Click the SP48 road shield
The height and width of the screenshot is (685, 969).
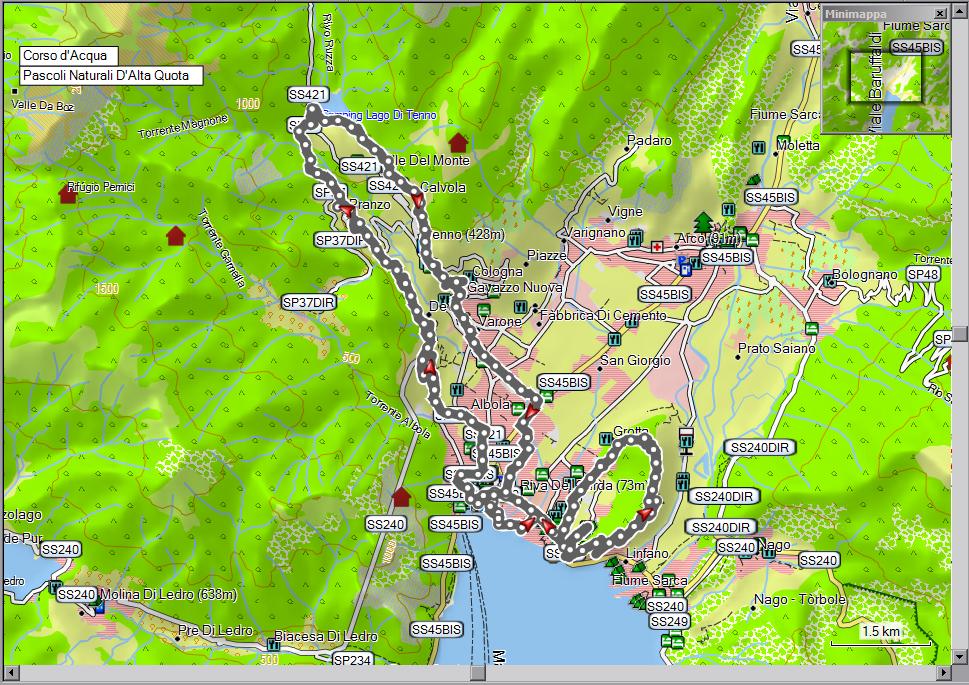[923, 274]
